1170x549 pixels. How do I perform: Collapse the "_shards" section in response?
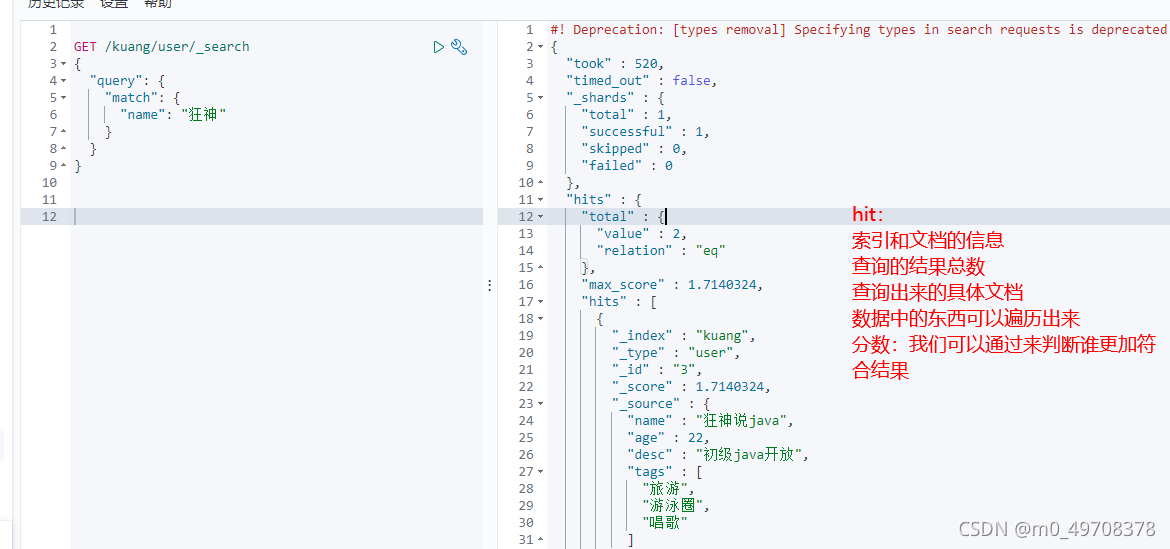point(541,98)
